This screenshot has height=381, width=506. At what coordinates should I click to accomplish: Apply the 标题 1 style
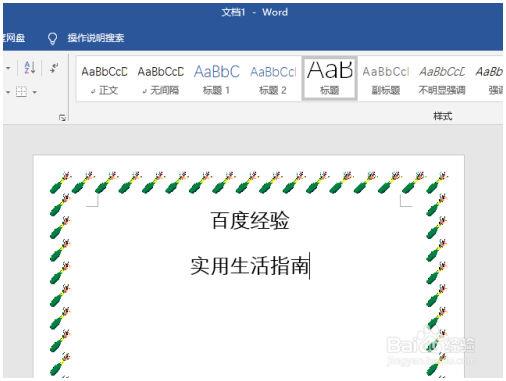tap(217, 80)
